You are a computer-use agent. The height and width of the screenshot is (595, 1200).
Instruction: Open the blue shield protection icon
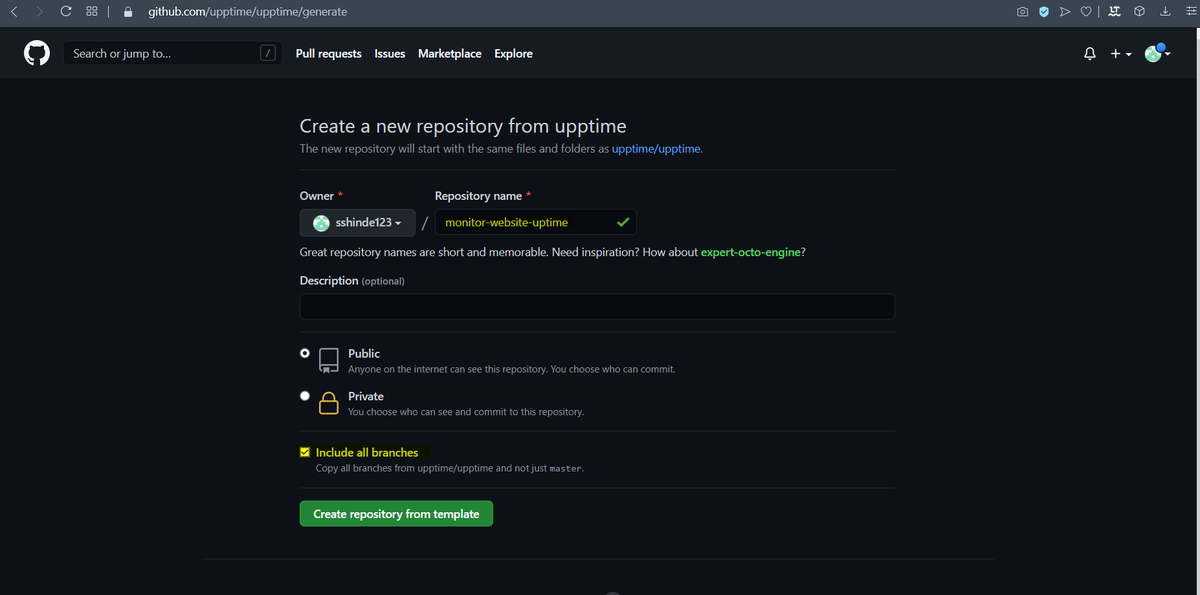[1042, 11]
